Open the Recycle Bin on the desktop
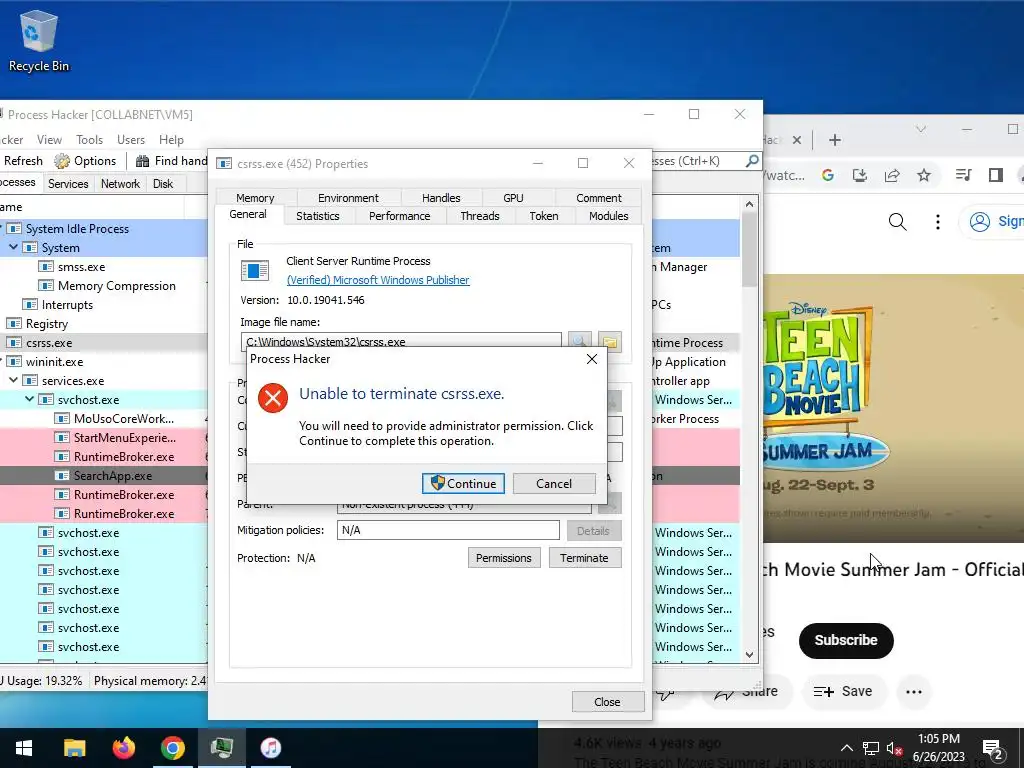Screen dimensions: 1024x768 point(39,41)
